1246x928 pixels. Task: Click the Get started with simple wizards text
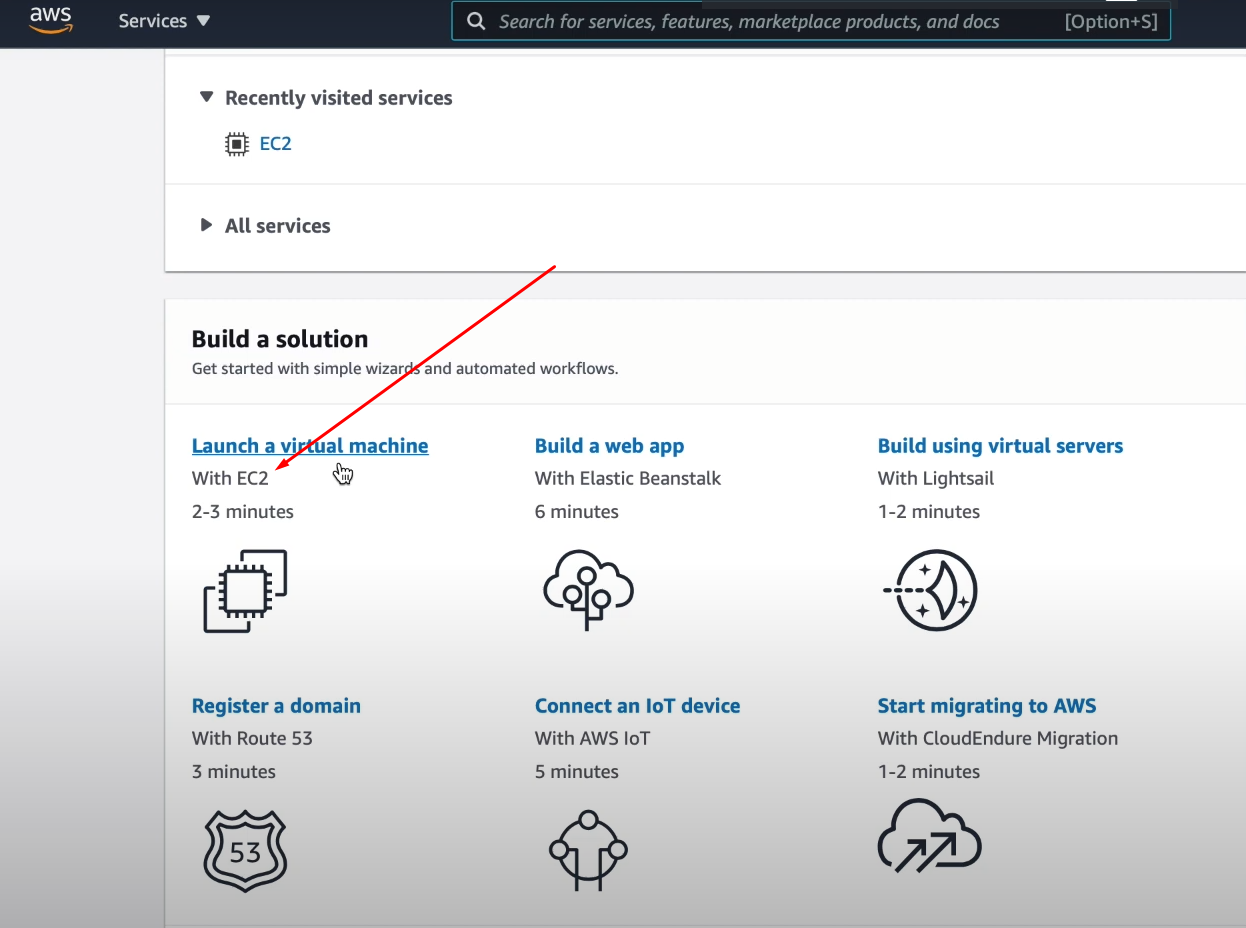click(405, 368)
